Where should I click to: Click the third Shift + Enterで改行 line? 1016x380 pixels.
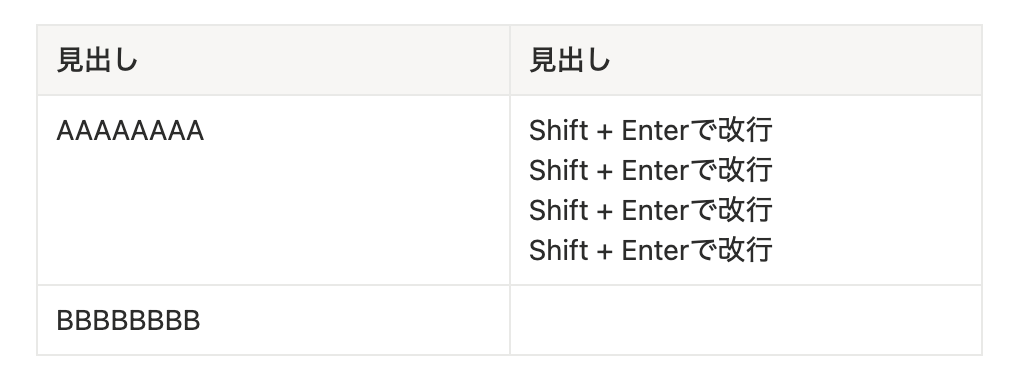[651, 211]
